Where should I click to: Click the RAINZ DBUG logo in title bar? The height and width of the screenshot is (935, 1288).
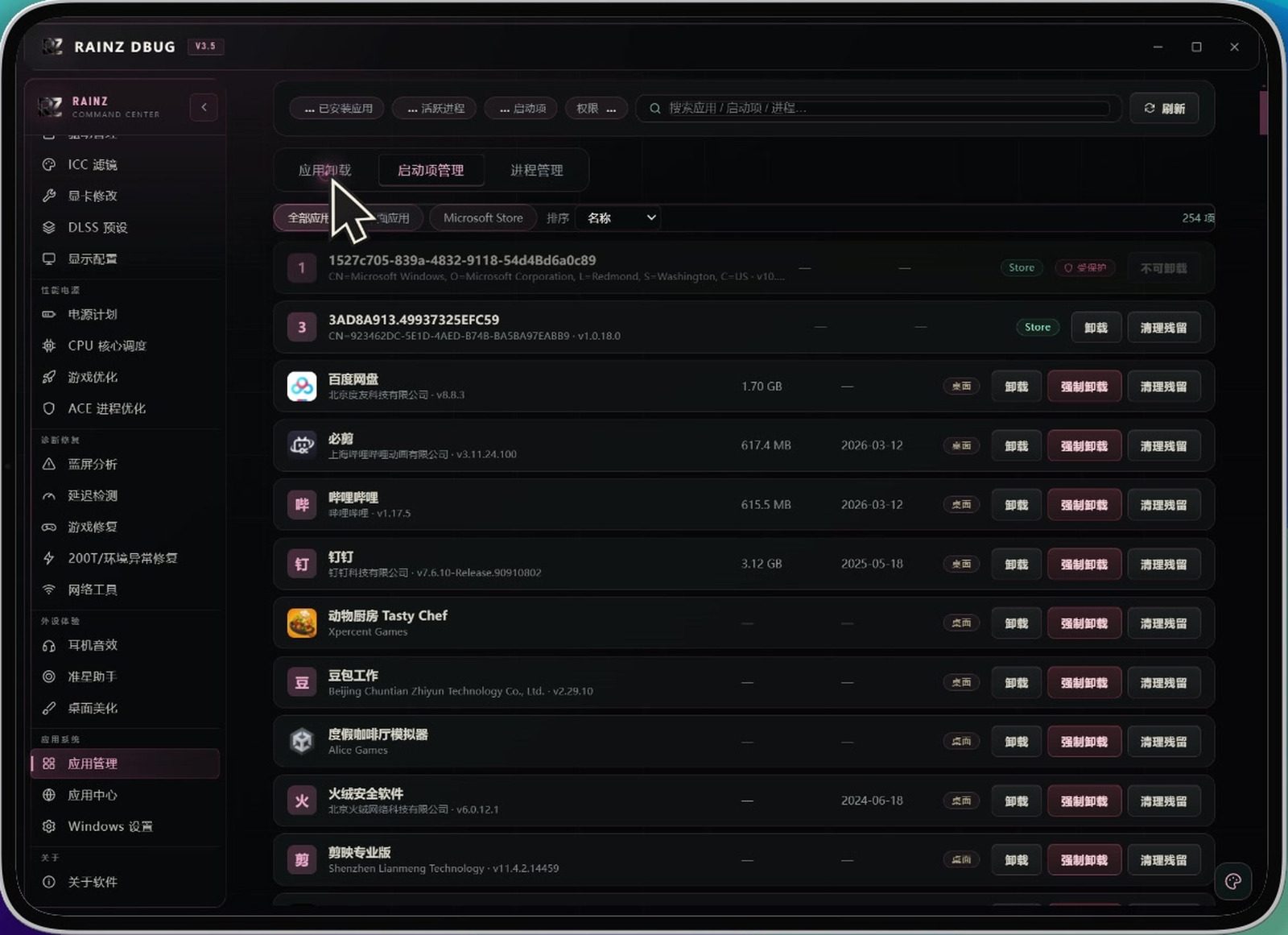click(53, 46)
